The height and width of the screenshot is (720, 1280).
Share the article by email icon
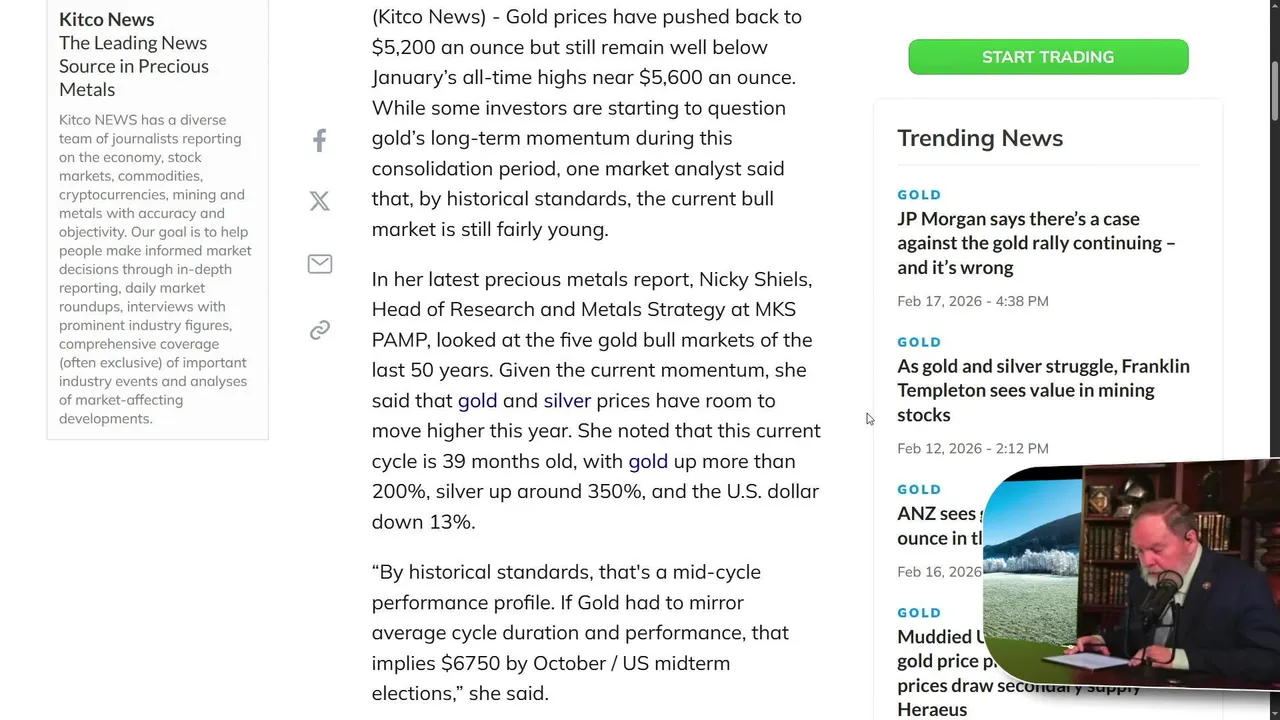[x=319, y=264]
